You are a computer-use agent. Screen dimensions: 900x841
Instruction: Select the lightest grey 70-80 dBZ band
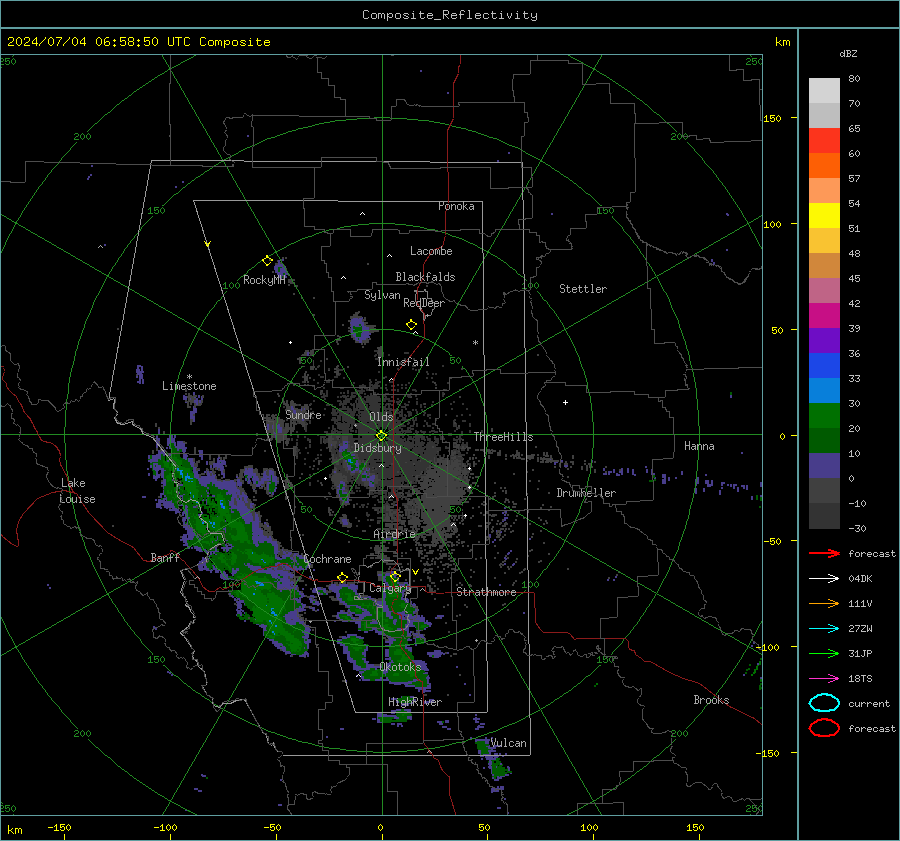click(824, 91)
